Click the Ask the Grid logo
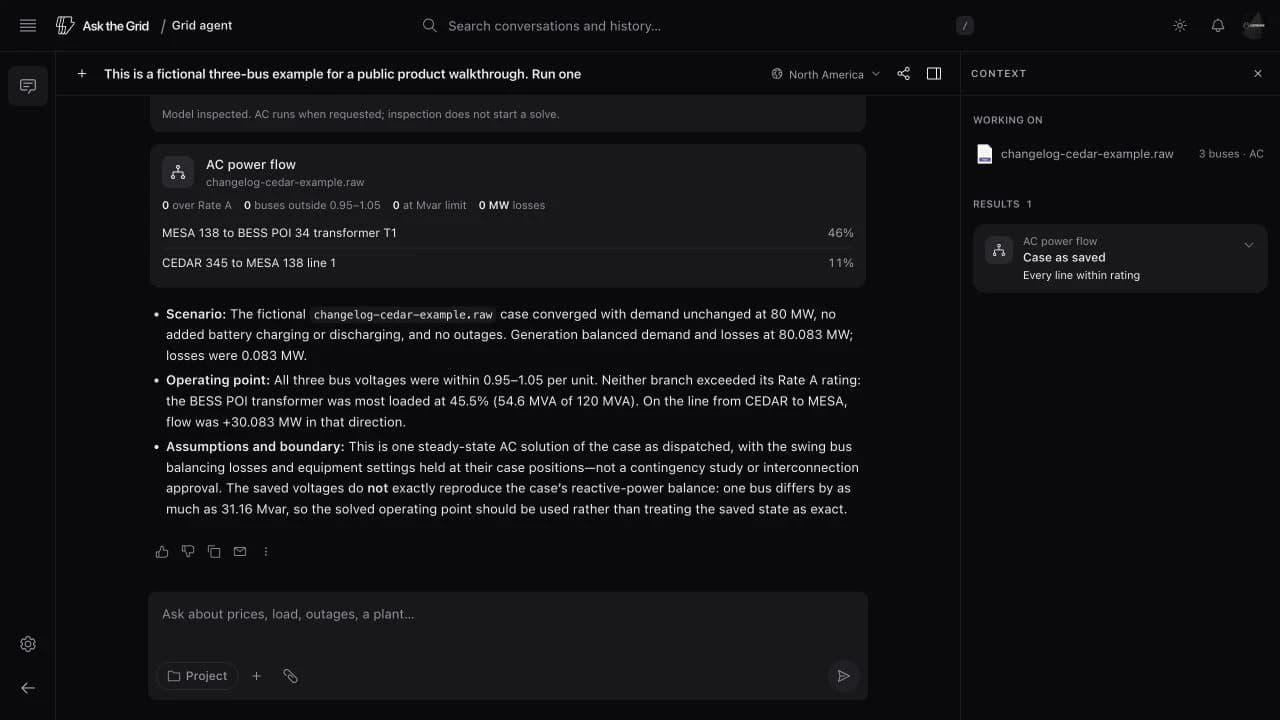 tap(103, 26)
